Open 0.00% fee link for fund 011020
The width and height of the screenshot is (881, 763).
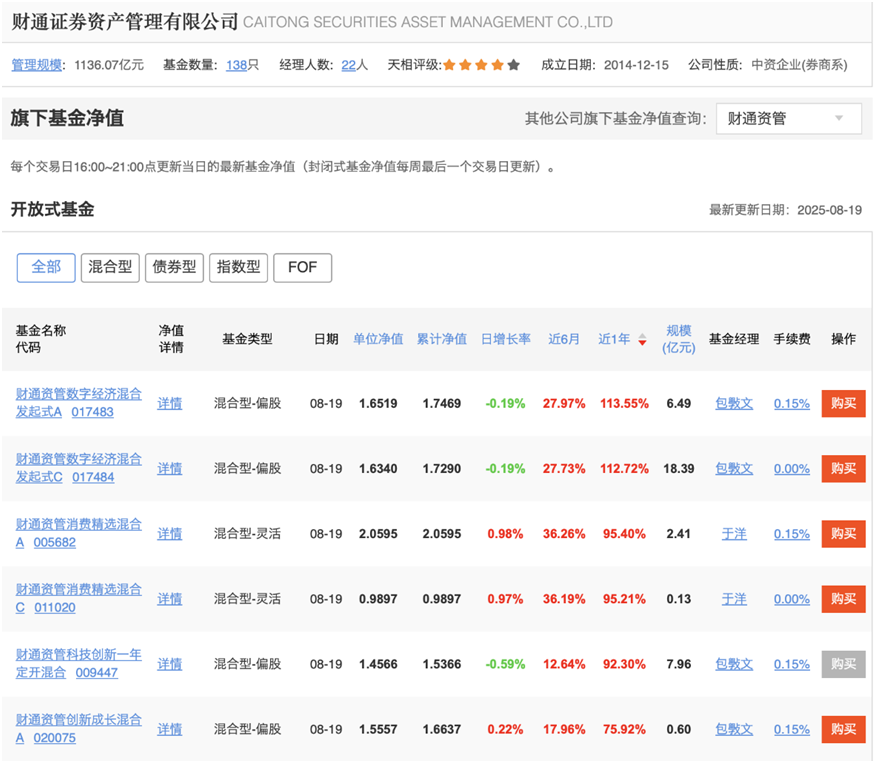(792, 600)
